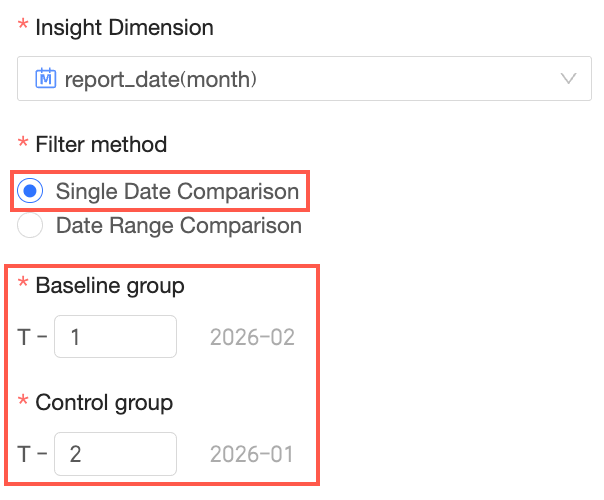This screenshot has width=604, height=500.
Task: Select the Single Date Comparison radio button
Action: (31, 191)
